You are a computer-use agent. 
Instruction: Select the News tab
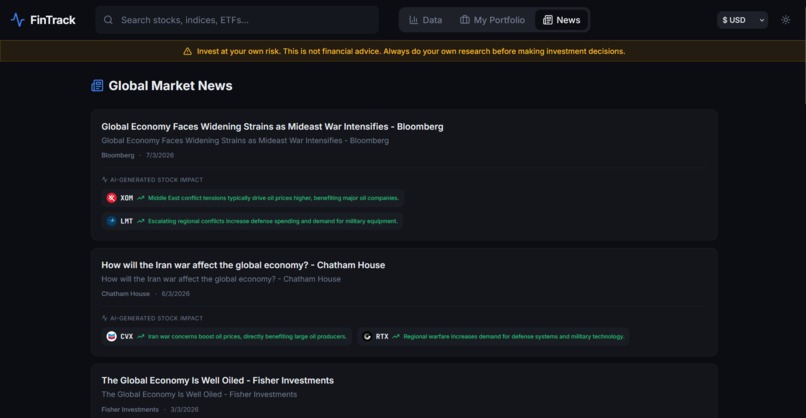[x=561, y=20]
